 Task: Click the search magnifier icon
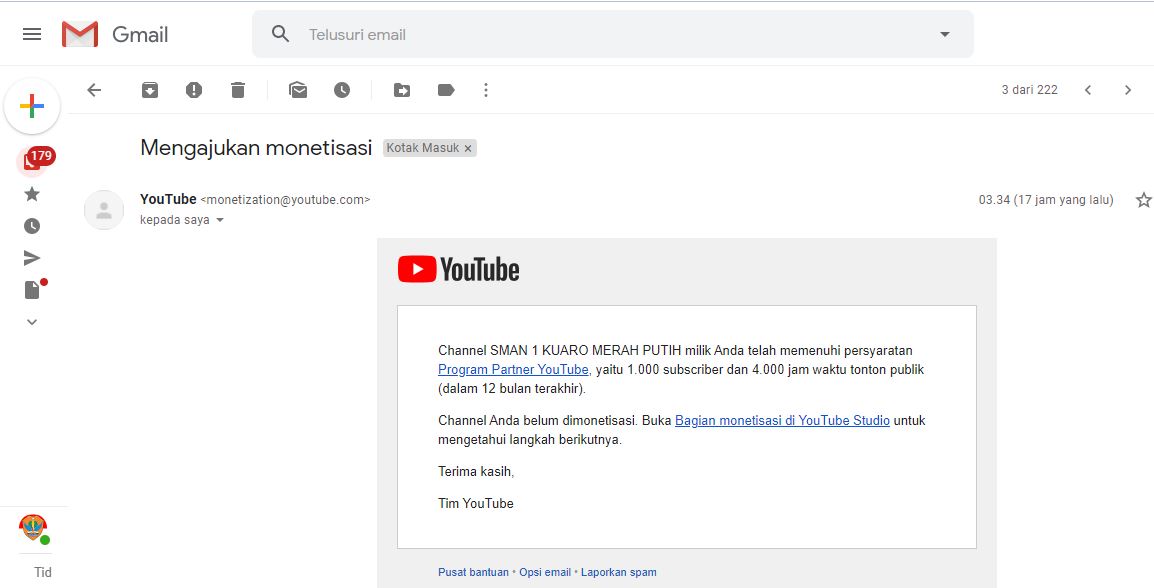coord(280,34)
